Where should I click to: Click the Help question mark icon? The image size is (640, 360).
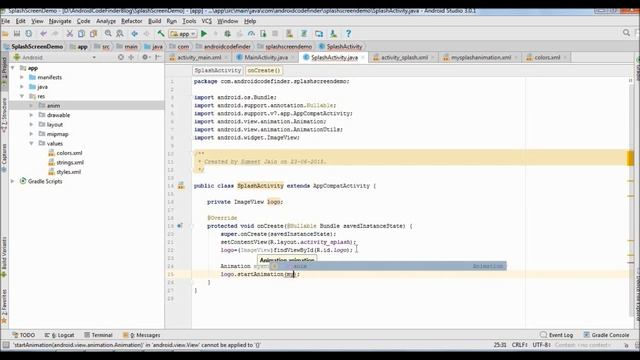click(x=348, y=34)
